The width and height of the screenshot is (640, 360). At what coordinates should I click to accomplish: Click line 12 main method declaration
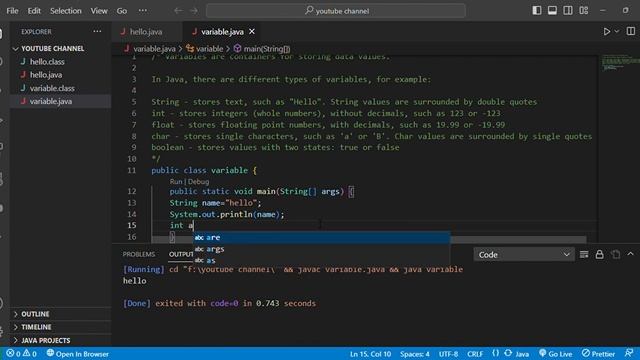click(262, 191)
